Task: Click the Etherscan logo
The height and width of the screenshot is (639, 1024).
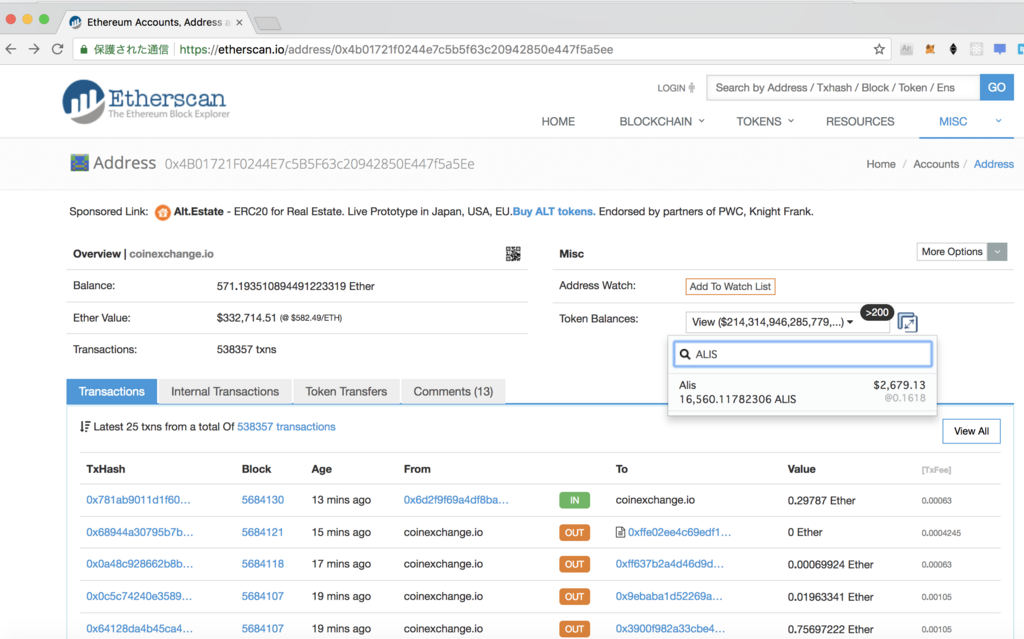Action: click(146, 101)
